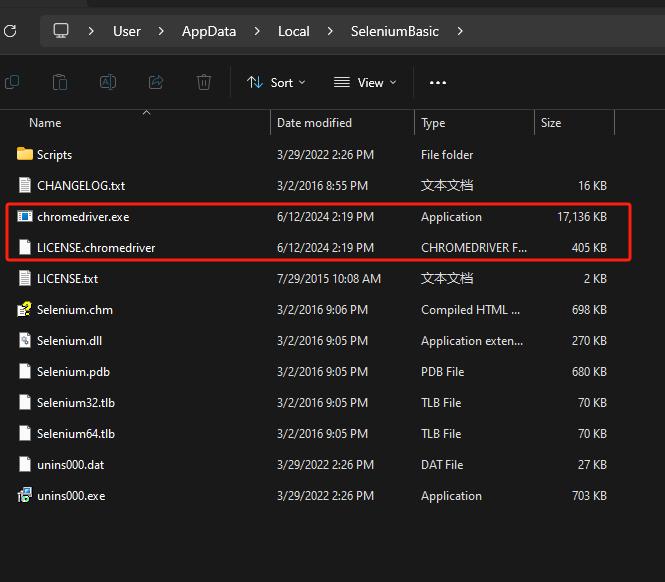Select the chromedriver.exe file name

pos(83,217)
